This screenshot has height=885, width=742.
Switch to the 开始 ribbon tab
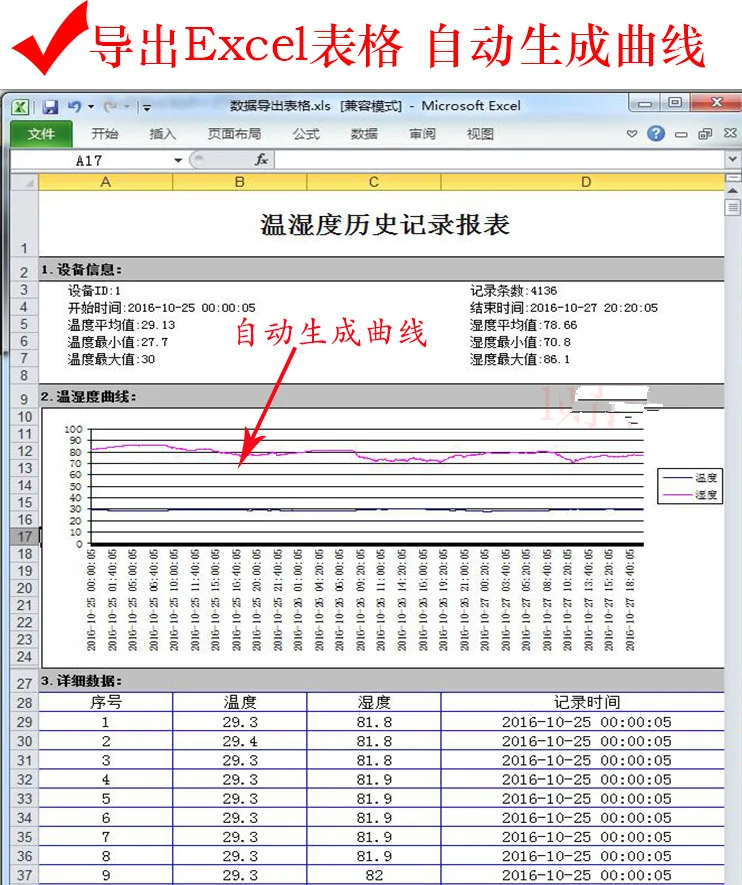pos(104,134)
